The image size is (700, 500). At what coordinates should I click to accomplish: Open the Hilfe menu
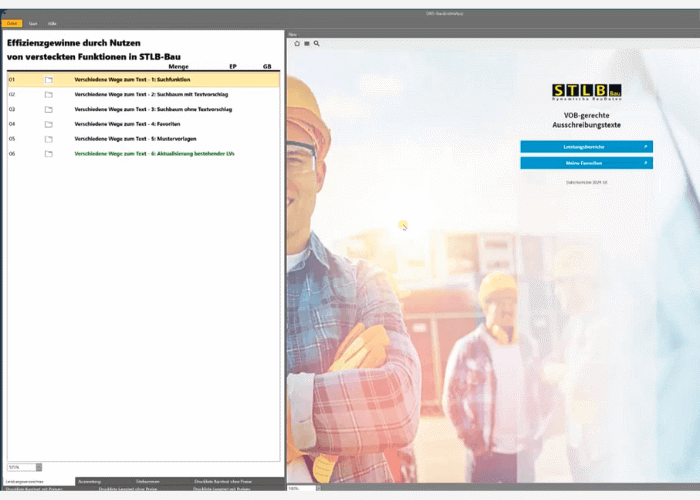click(52, 24)
